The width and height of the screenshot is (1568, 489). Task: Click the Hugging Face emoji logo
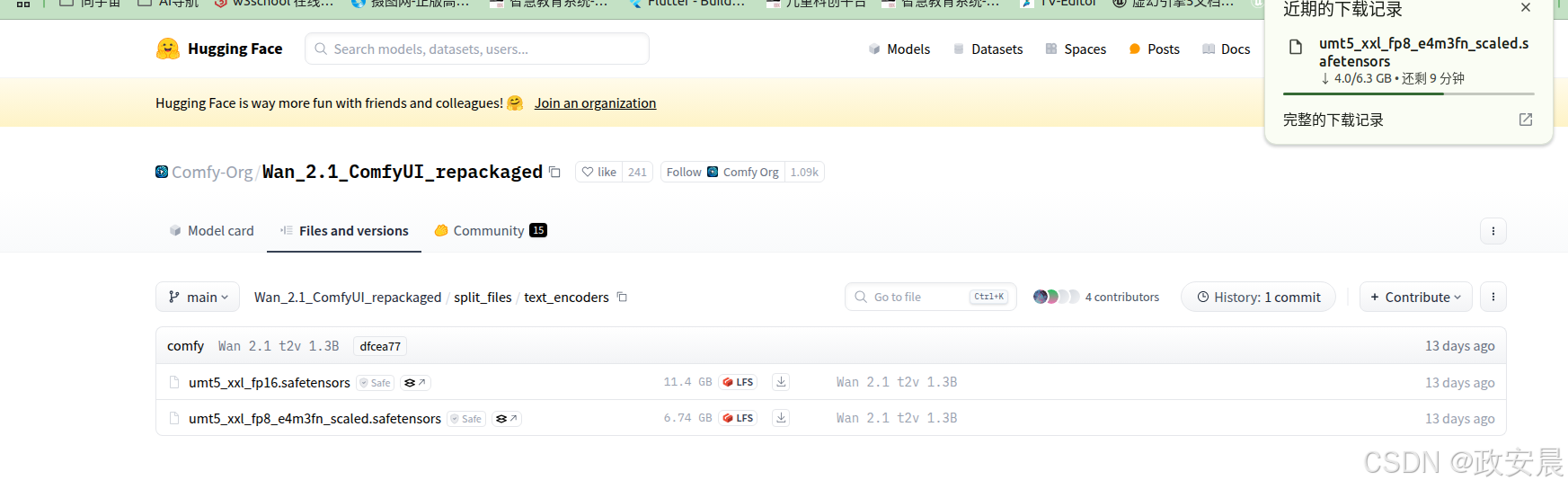(x=167, y=49)
